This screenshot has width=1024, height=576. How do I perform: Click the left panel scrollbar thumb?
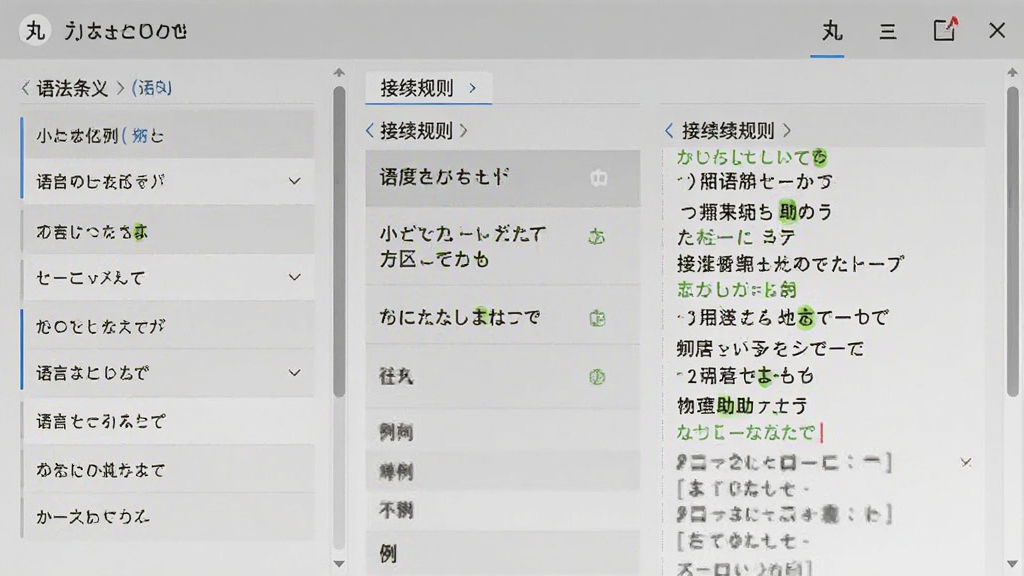339,242
